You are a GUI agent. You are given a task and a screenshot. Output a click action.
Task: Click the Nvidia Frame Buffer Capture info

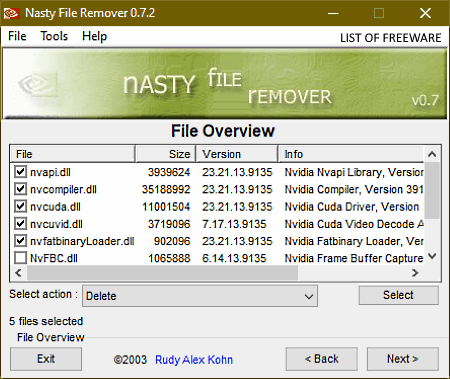coord(354,259)
